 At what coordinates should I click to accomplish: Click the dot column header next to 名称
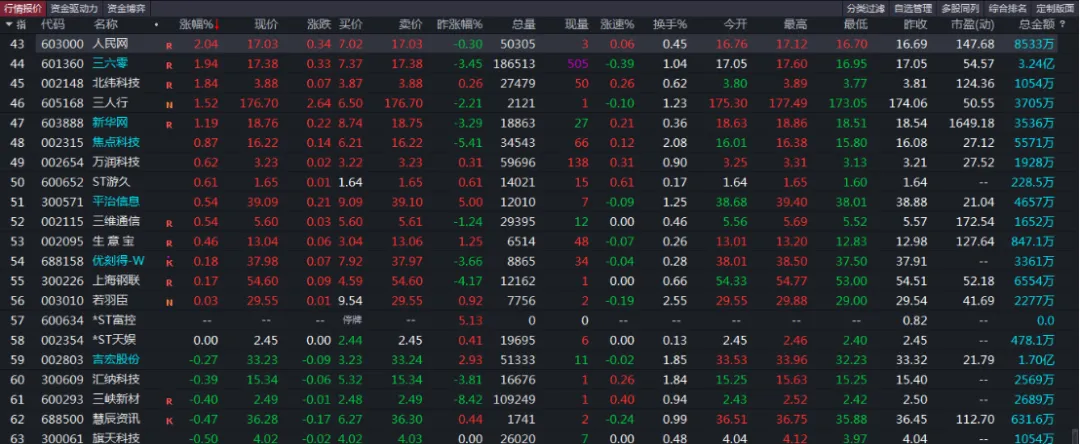tap(156, 25)
